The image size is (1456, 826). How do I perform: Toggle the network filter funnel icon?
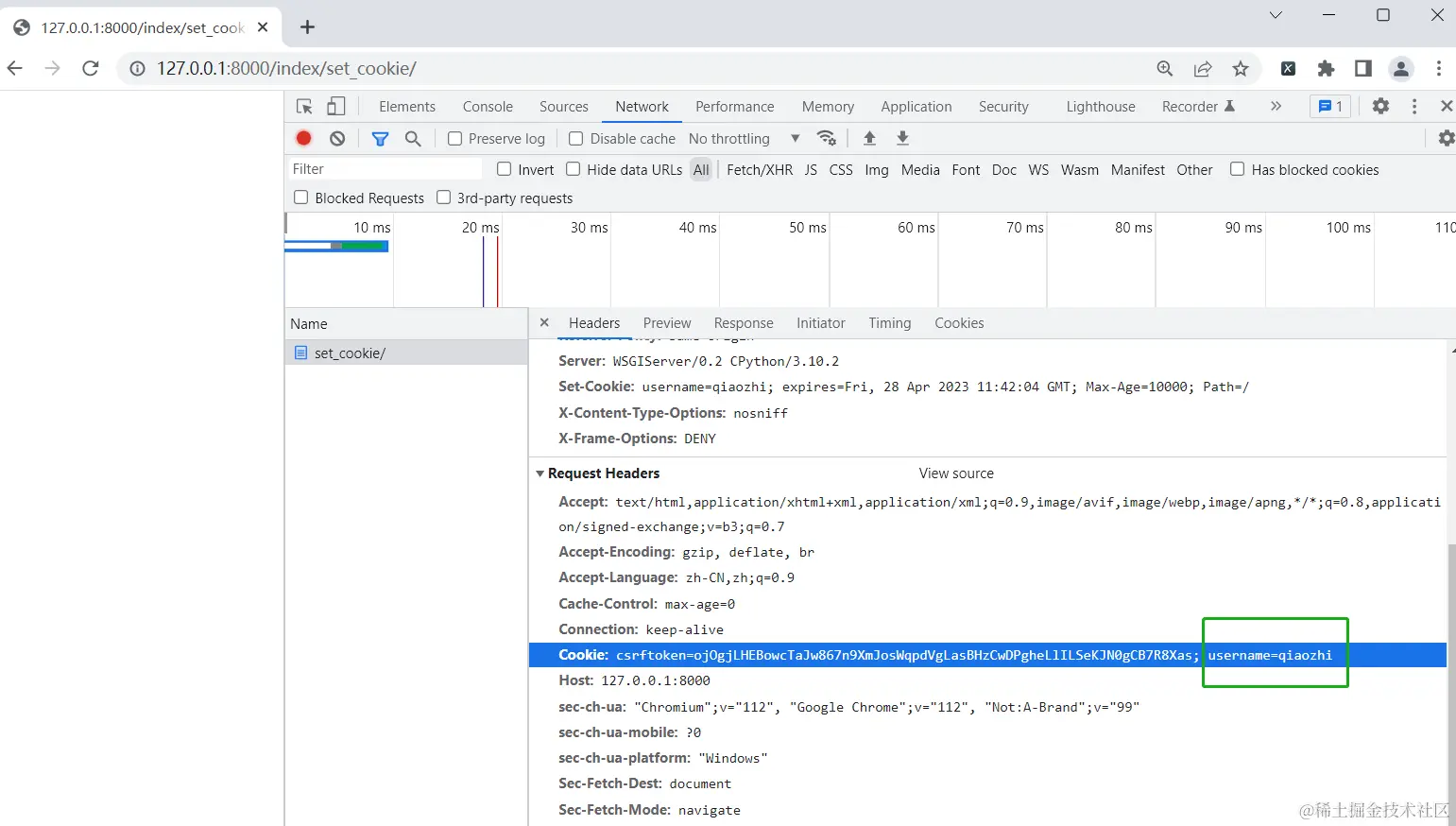381,139
